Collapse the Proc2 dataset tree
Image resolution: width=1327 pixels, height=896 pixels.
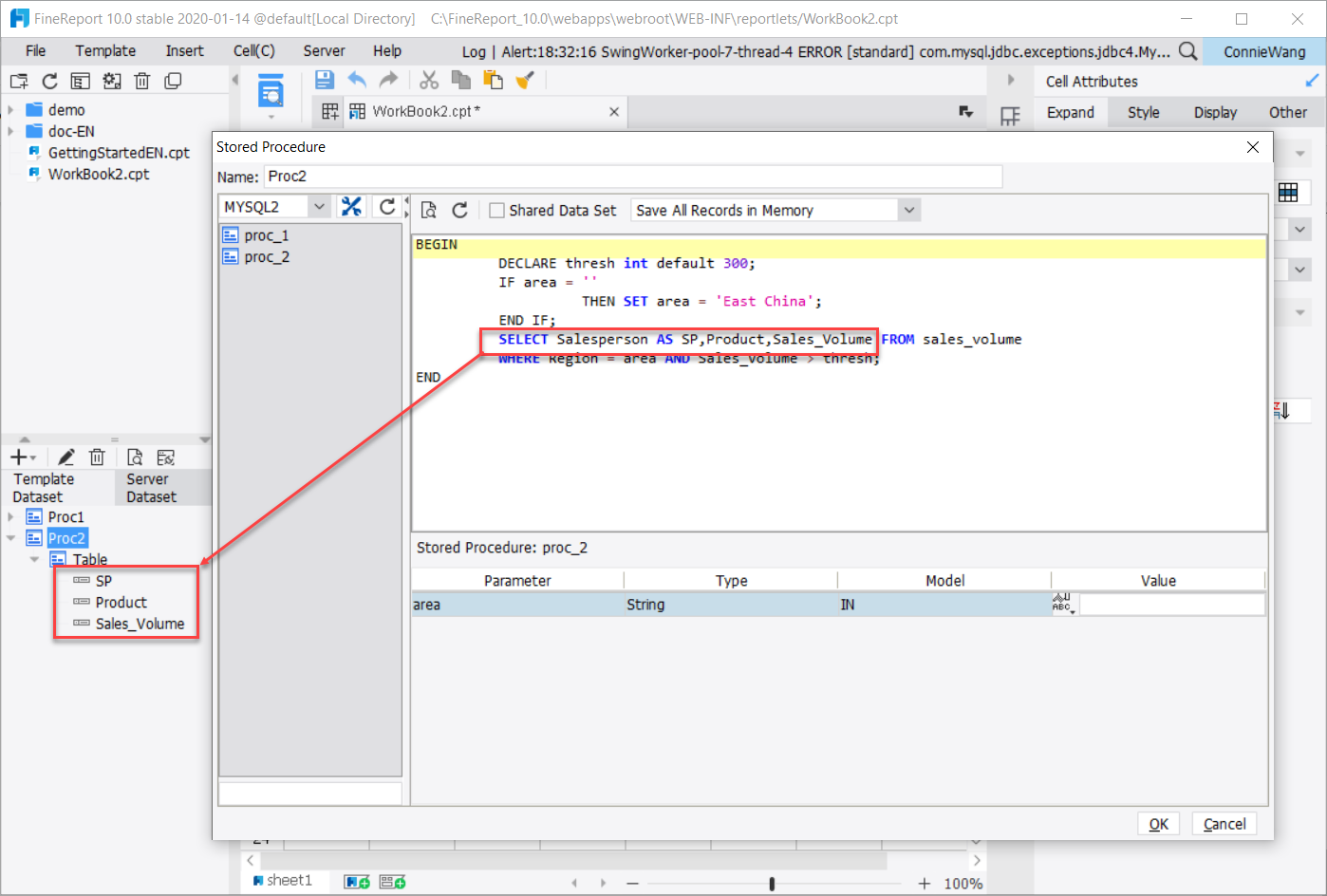[9, 537]
